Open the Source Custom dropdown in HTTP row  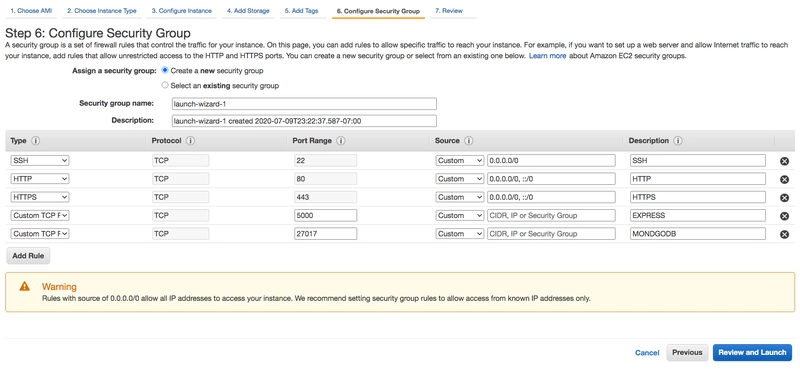click(x=460, y=179)
